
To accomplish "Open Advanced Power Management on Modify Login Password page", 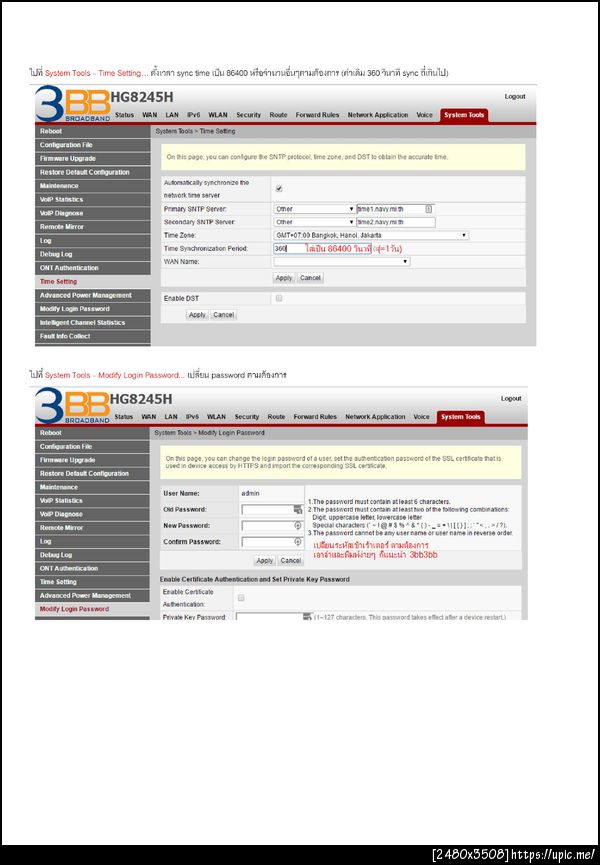I will point(92,596).
